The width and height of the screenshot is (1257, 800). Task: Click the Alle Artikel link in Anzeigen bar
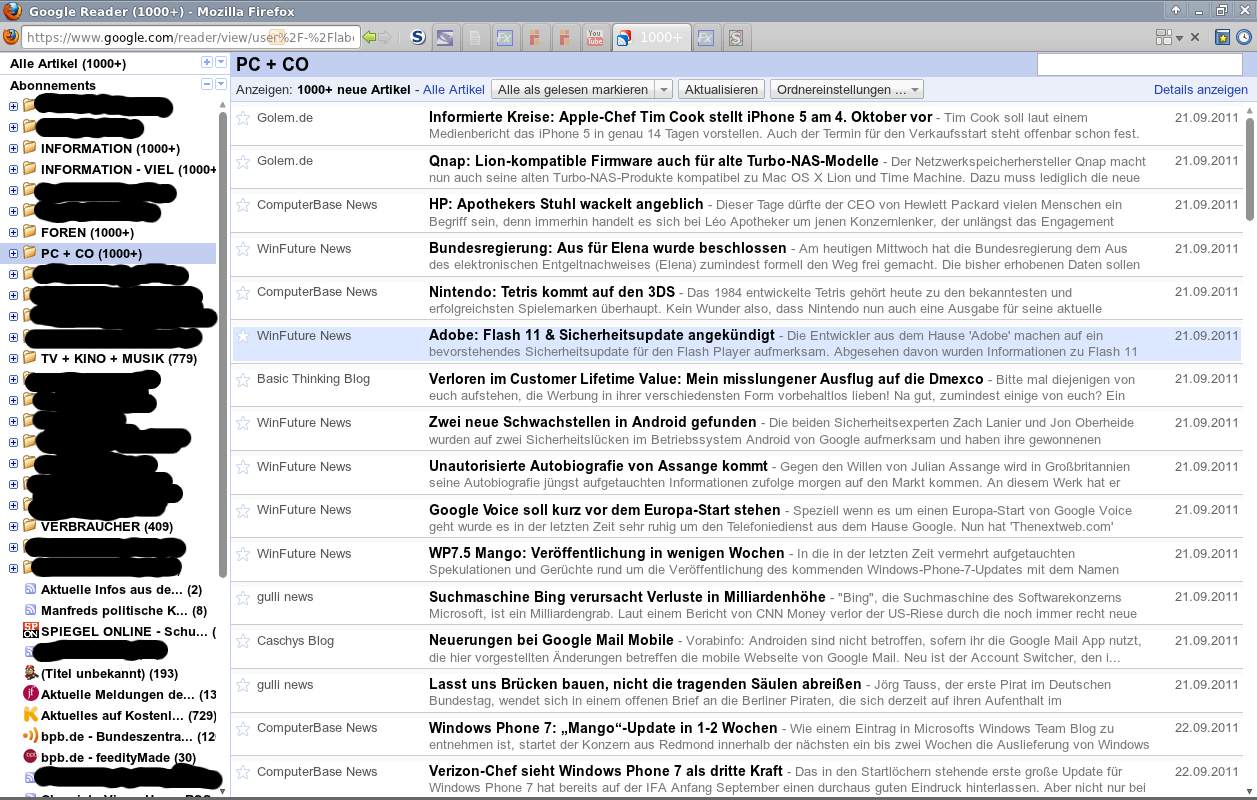(454, 90)
